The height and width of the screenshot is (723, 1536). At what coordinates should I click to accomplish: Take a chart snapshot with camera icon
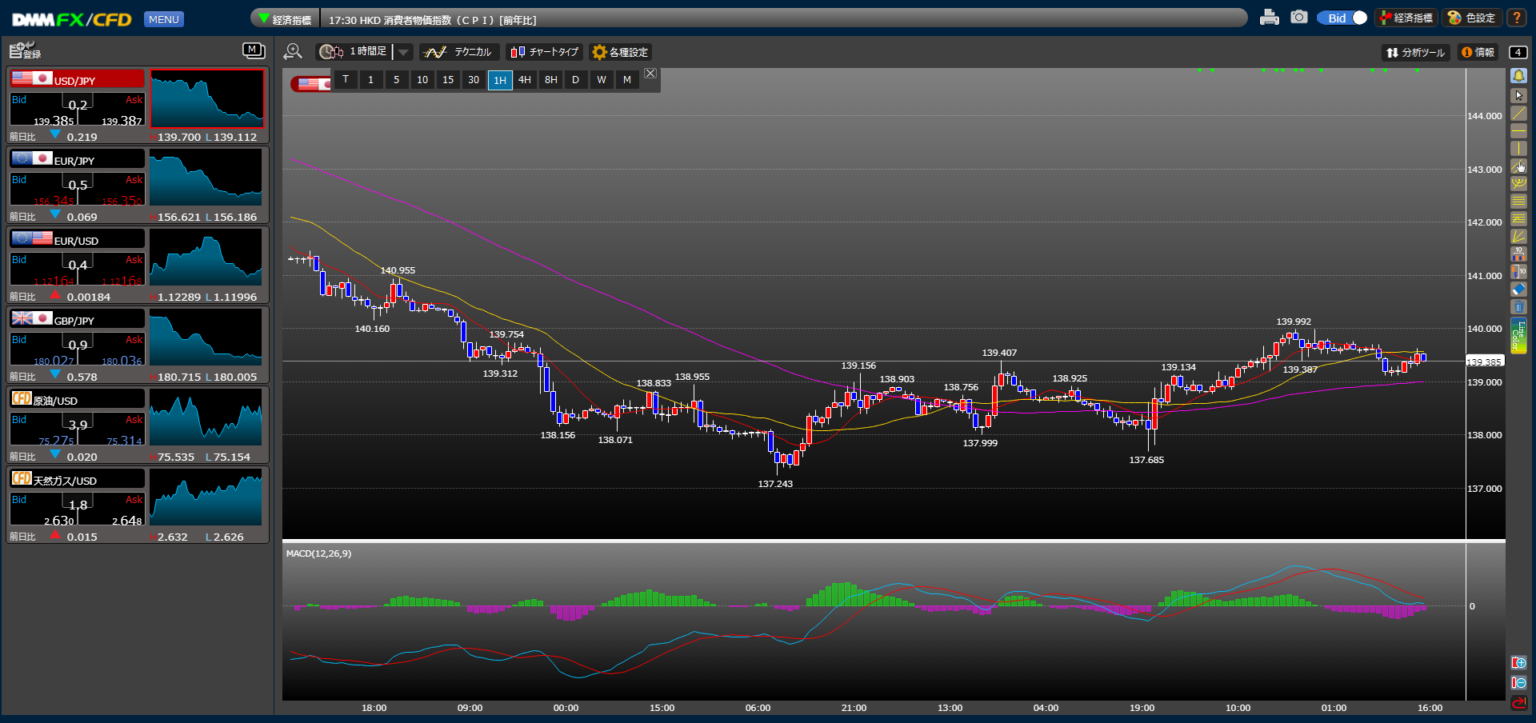(x=1299, y=17)
